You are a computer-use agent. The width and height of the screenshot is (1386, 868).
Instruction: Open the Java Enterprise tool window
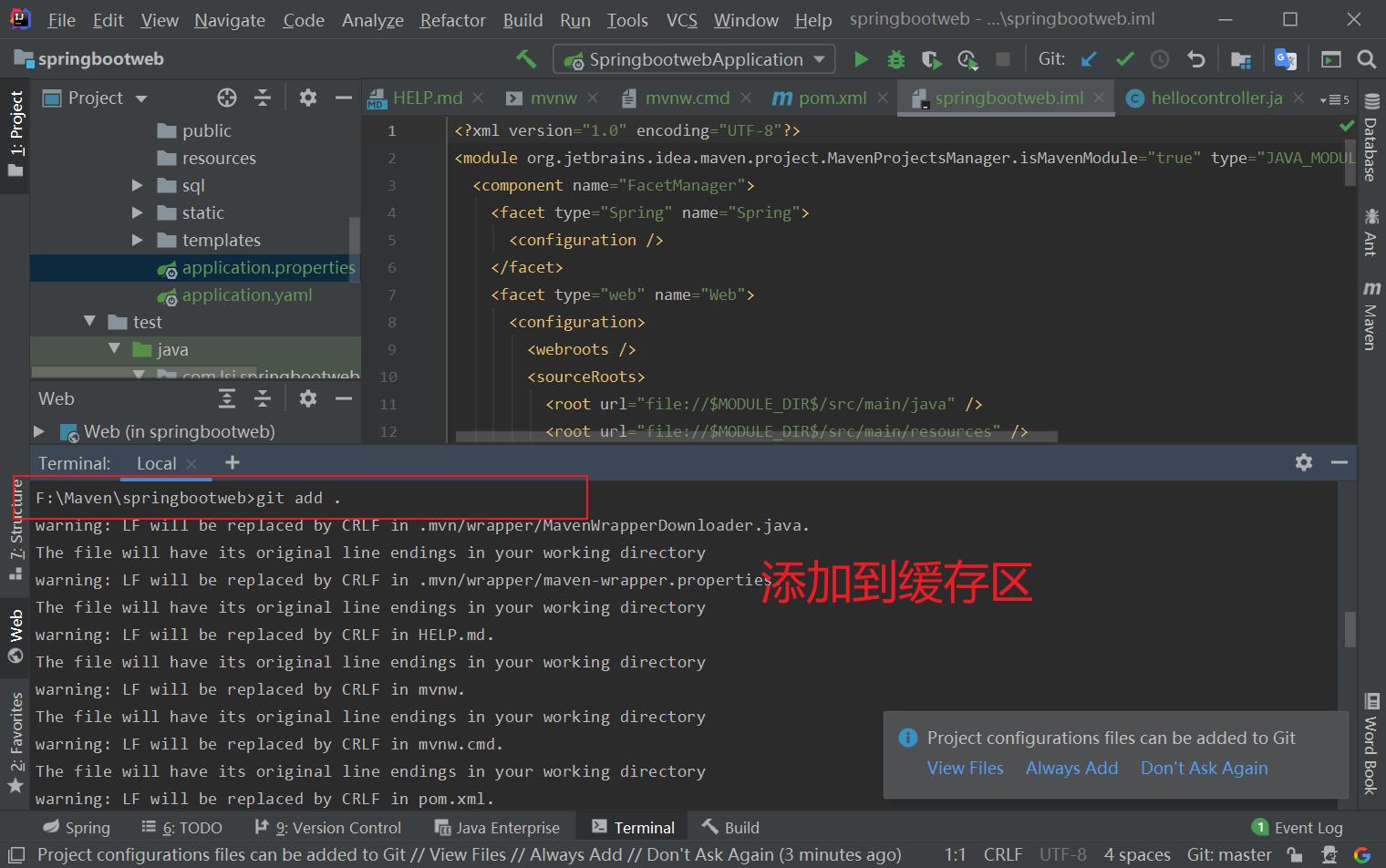coord(497,827)
